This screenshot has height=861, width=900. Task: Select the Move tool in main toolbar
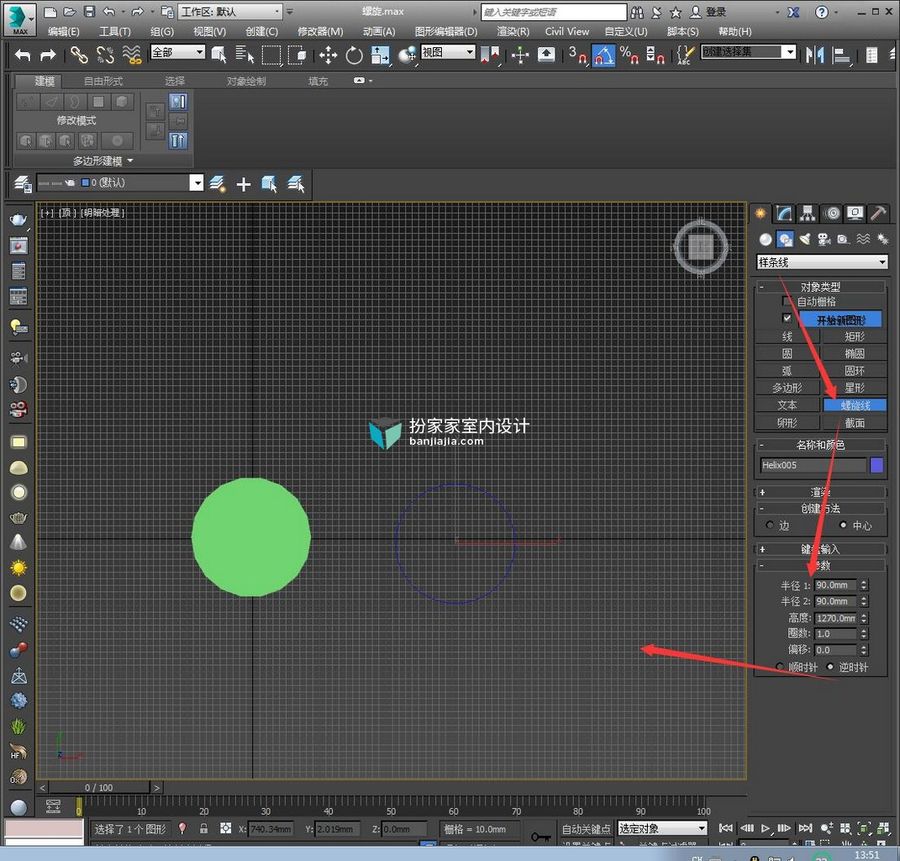point(328,55)
